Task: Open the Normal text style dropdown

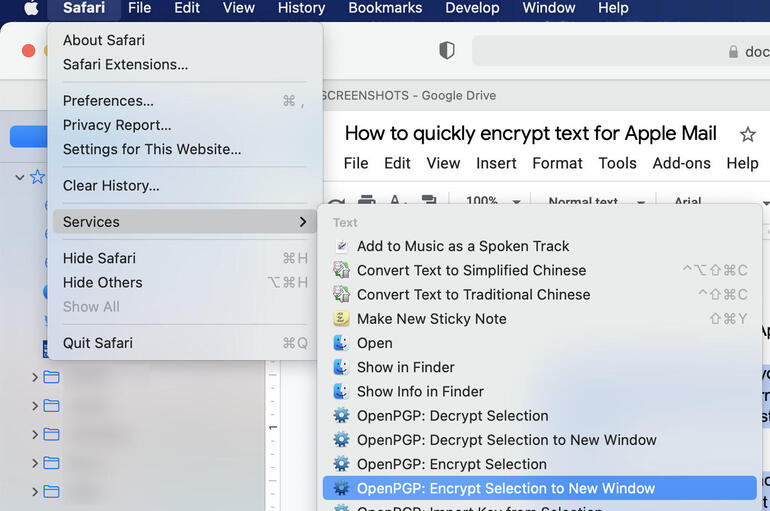Action: click(594, 201)
